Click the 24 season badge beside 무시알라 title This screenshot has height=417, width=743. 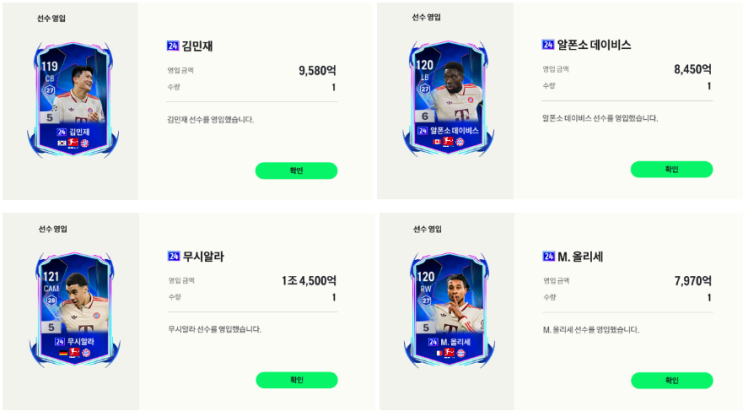(x=173, y=256)
